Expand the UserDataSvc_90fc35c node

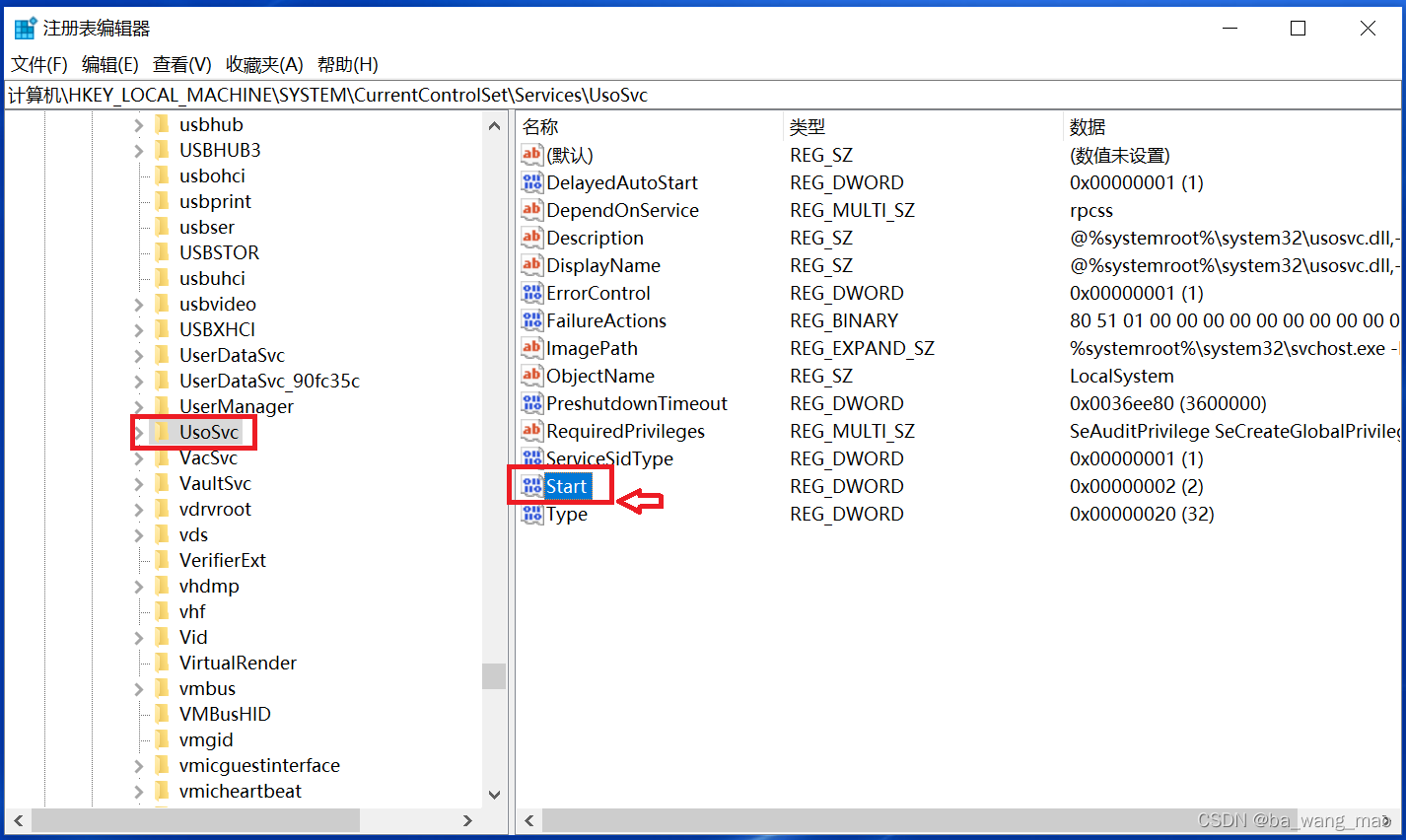coord(139,382)
